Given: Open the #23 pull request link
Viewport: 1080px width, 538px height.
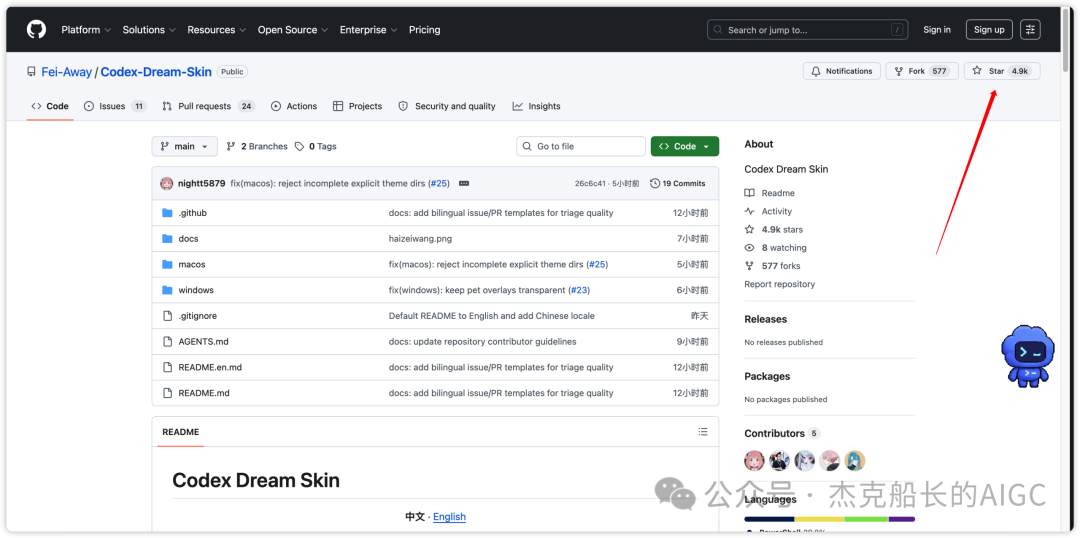Looking at the screenshot, I should coord(579,290).
